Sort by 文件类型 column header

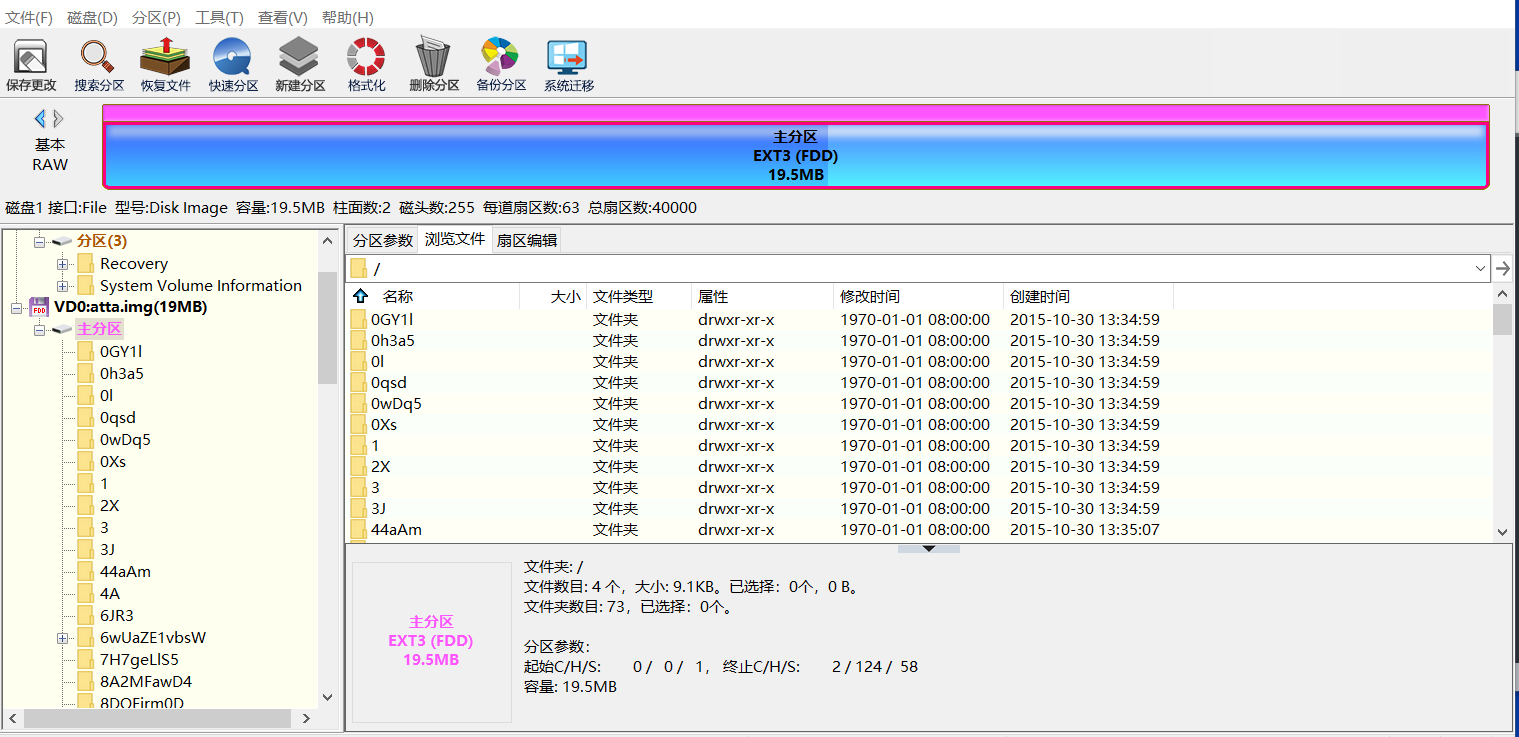tap(638, 296)
